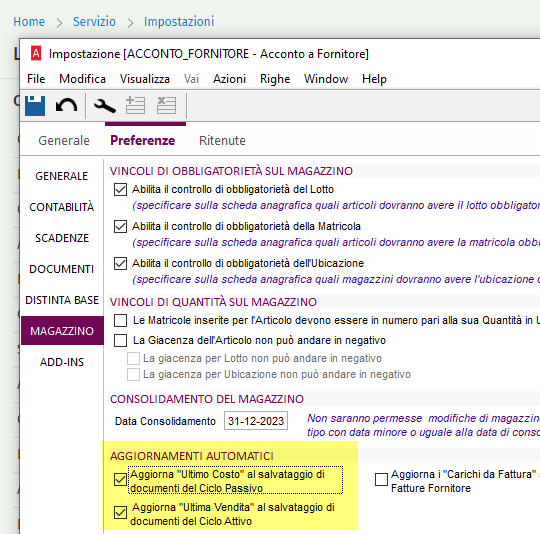Switch to the Ritenute tab
The height and width of the screenshot is (534, 540).
pos(222,140)
